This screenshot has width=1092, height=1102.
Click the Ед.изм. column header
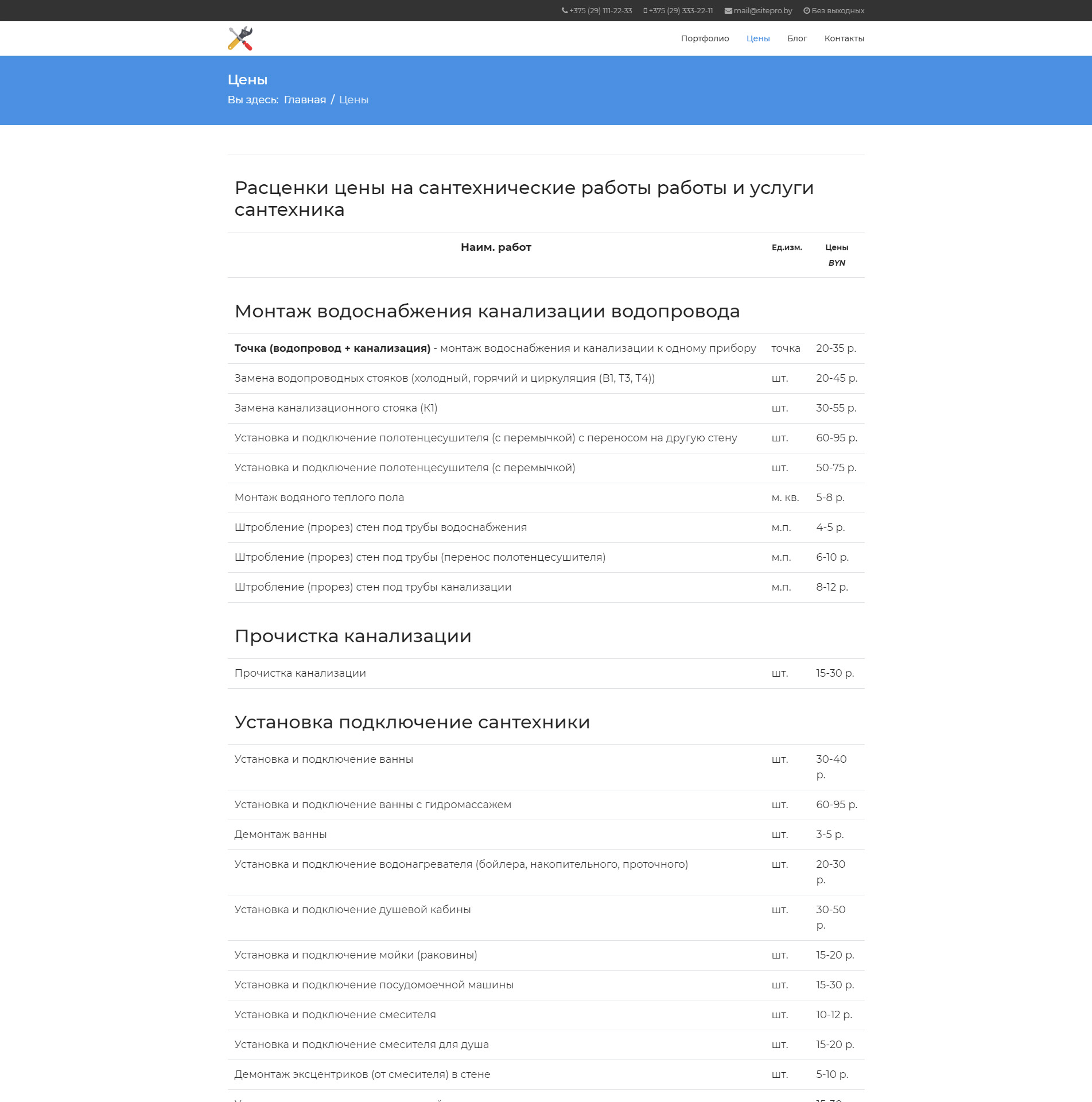coord(786,247)
